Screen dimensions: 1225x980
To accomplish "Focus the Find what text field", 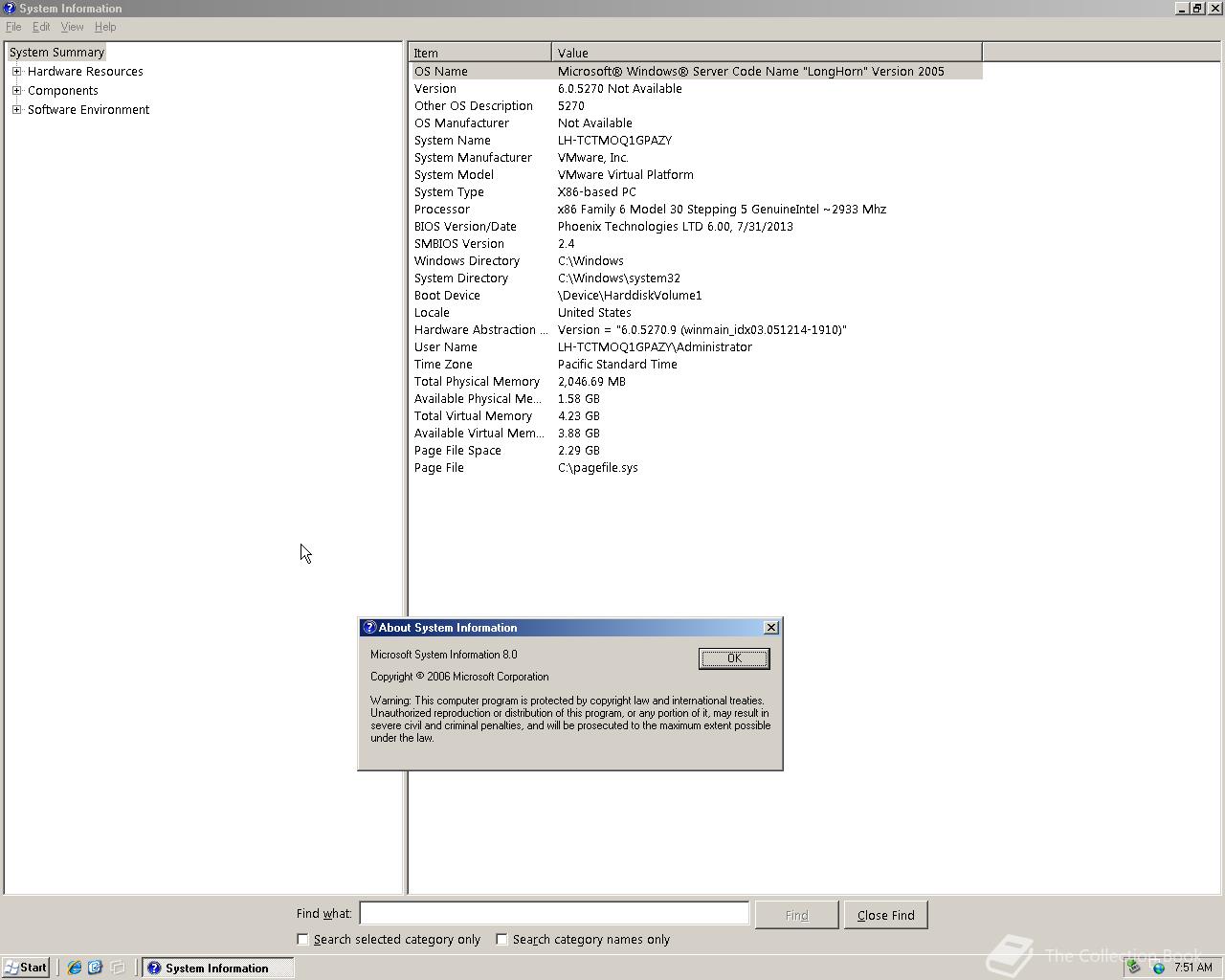I will click(x=554, y=914).
